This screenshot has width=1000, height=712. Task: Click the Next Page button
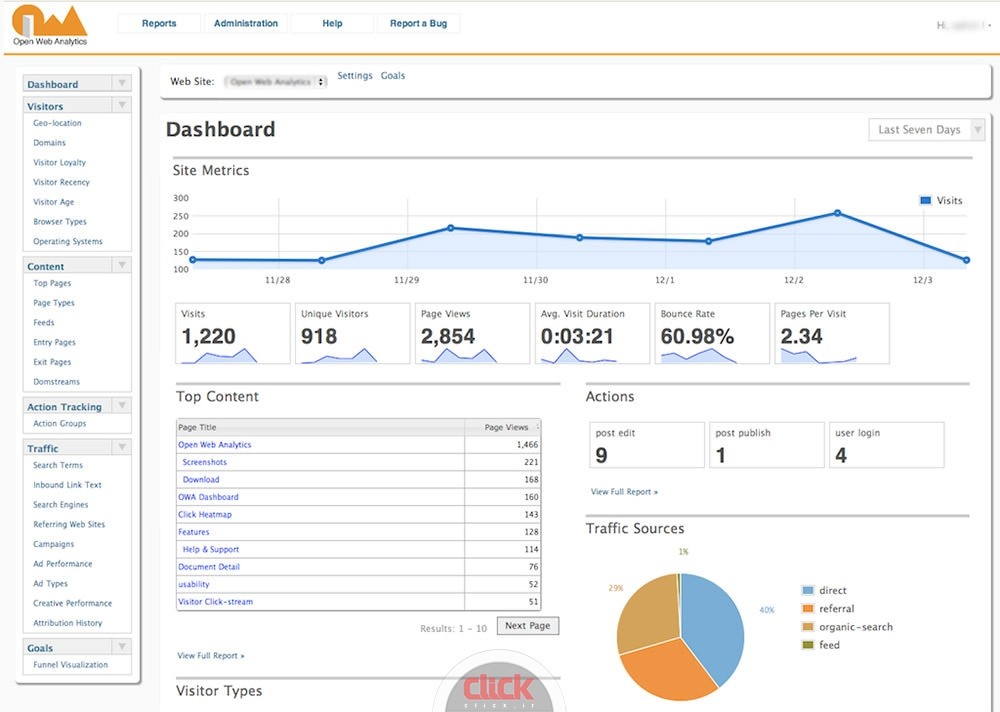[x=527, y=626]
